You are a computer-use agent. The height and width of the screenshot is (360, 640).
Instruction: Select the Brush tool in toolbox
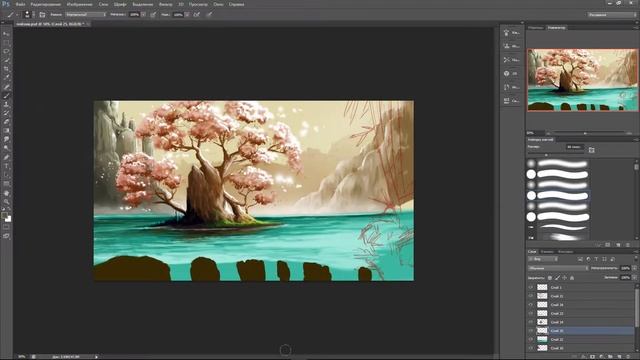click(x=6, y=96)
